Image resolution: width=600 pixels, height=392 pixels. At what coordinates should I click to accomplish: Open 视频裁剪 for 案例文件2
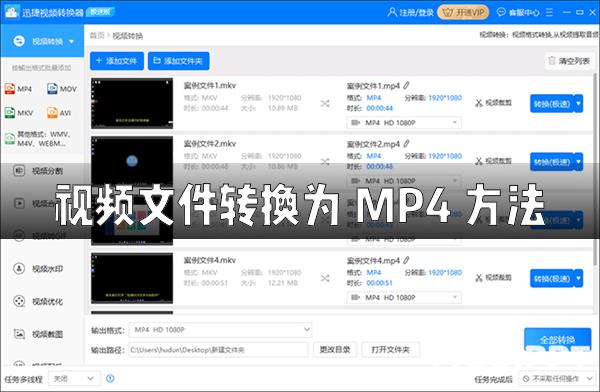coord(494,161)
